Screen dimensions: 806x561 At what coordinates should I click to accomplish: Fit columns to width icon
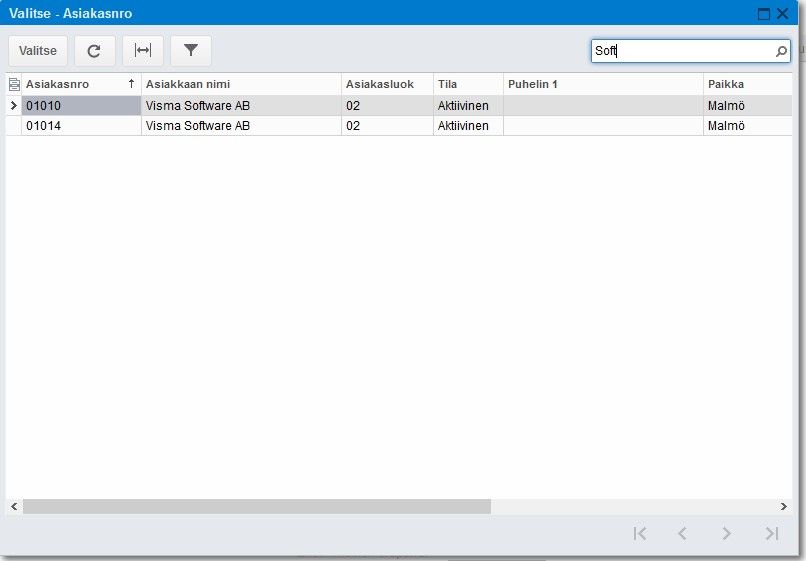(142, 51)
